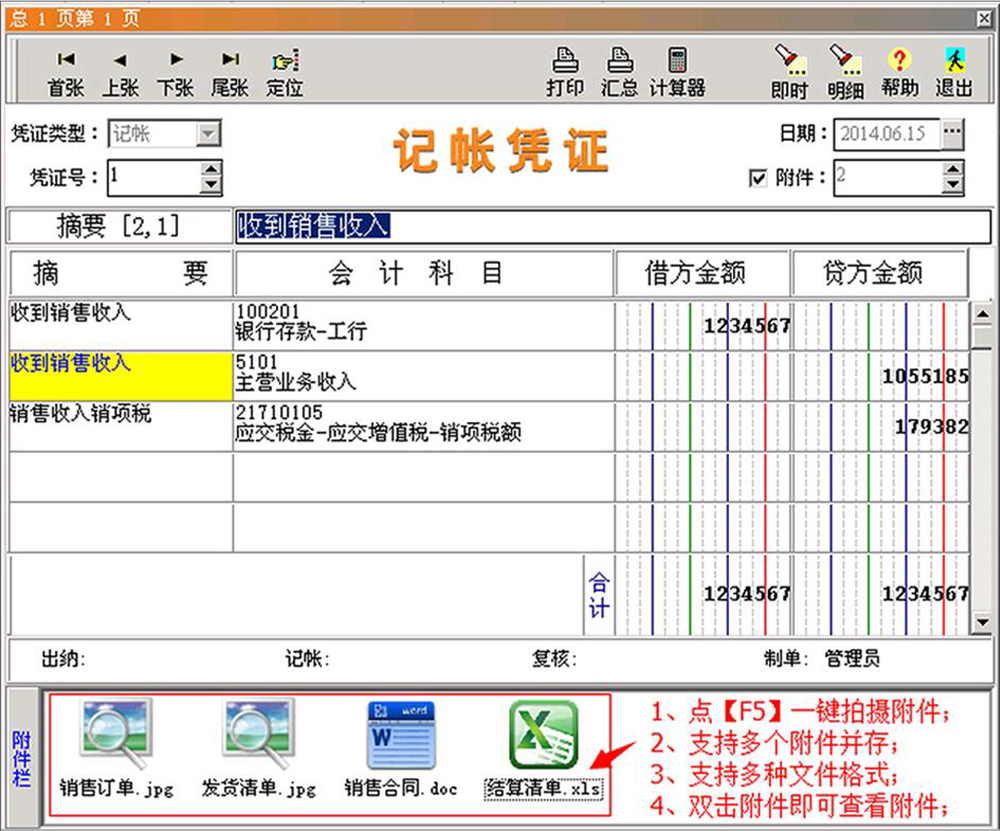
Task: Go to first voucher (首张)
Action: point(66,73)
